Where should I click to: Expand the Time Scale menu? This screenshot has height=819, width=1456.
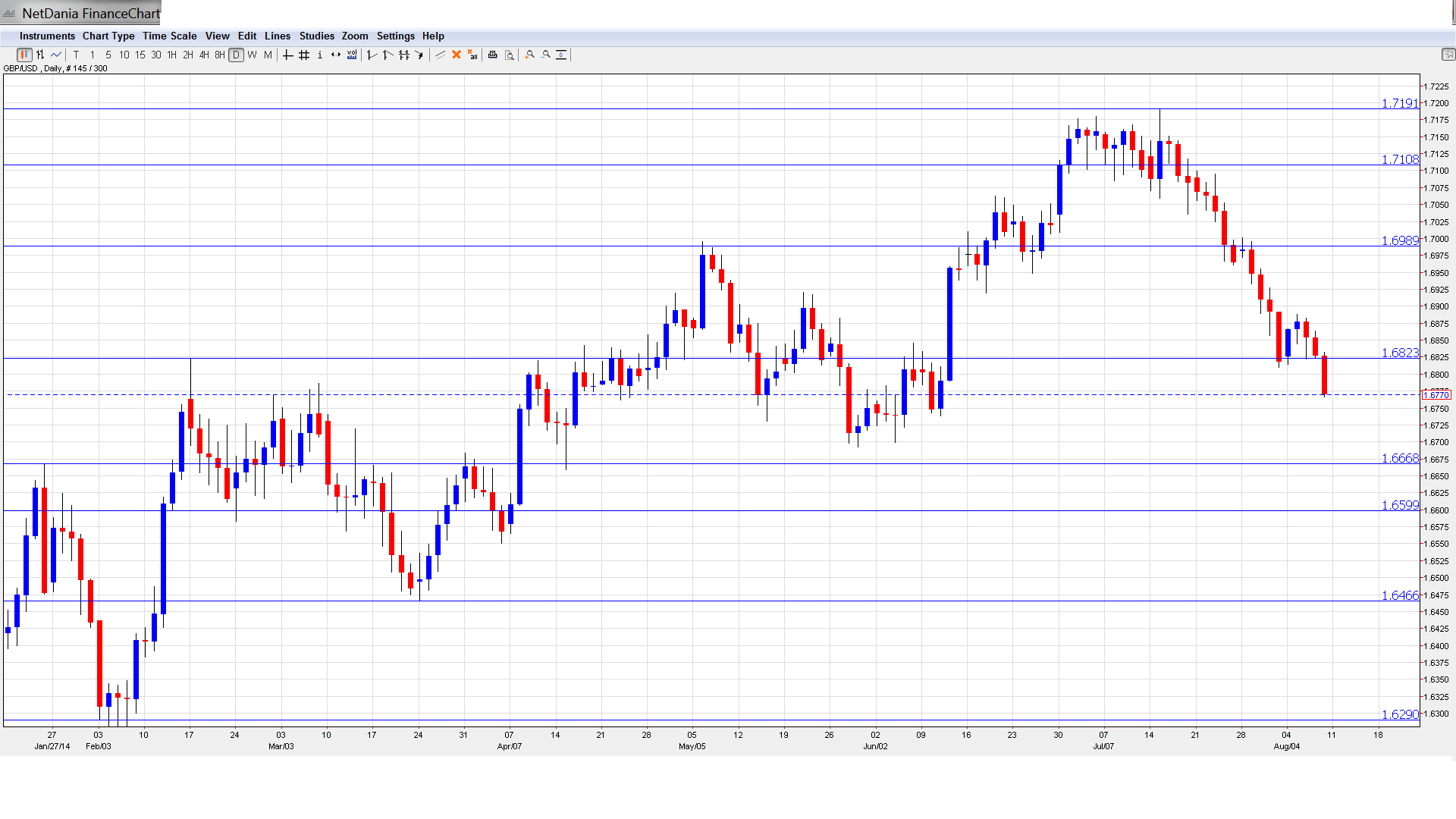pyautogui.click(x=169, y=36)
